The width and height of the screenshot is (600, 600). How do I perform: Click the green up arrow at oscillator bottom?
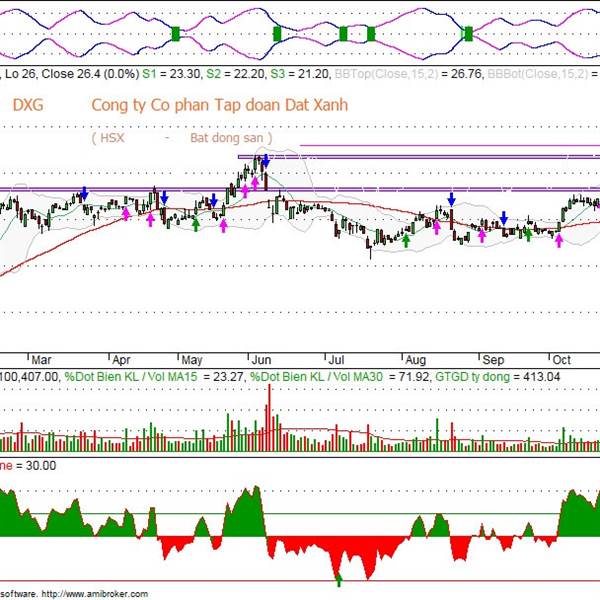pos(339,580)
